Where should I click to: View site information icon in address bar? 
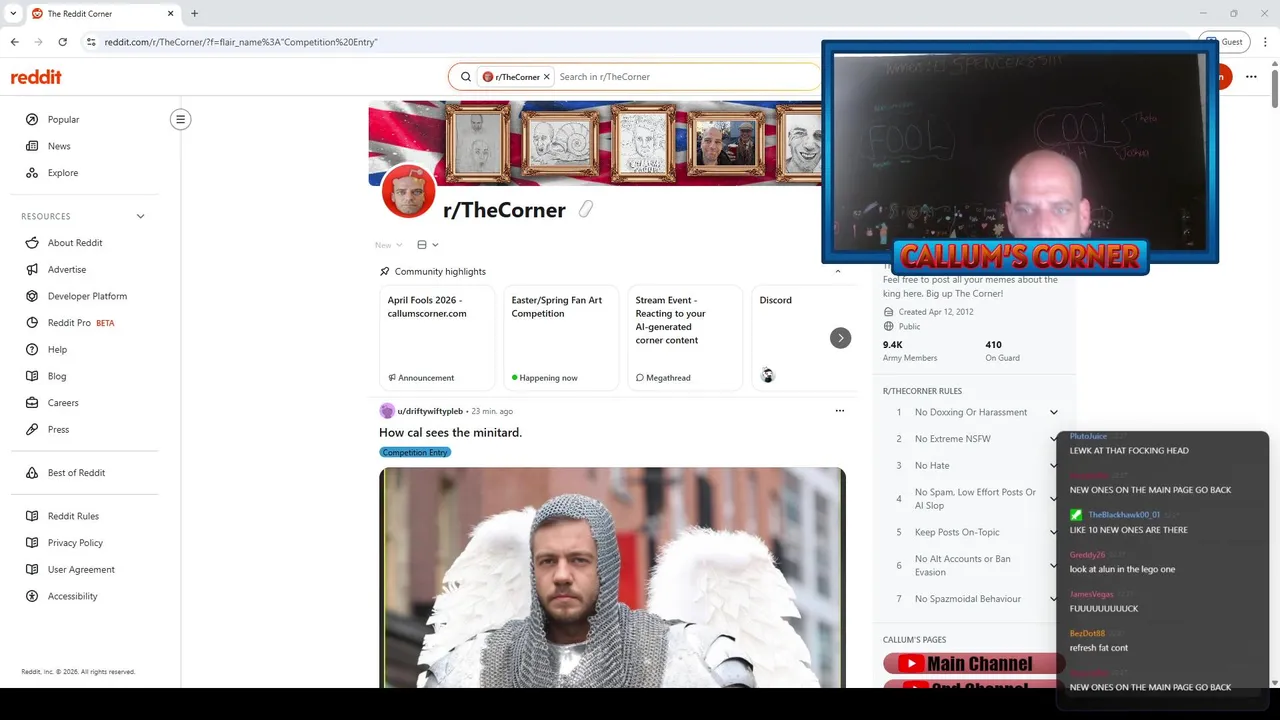91,42
